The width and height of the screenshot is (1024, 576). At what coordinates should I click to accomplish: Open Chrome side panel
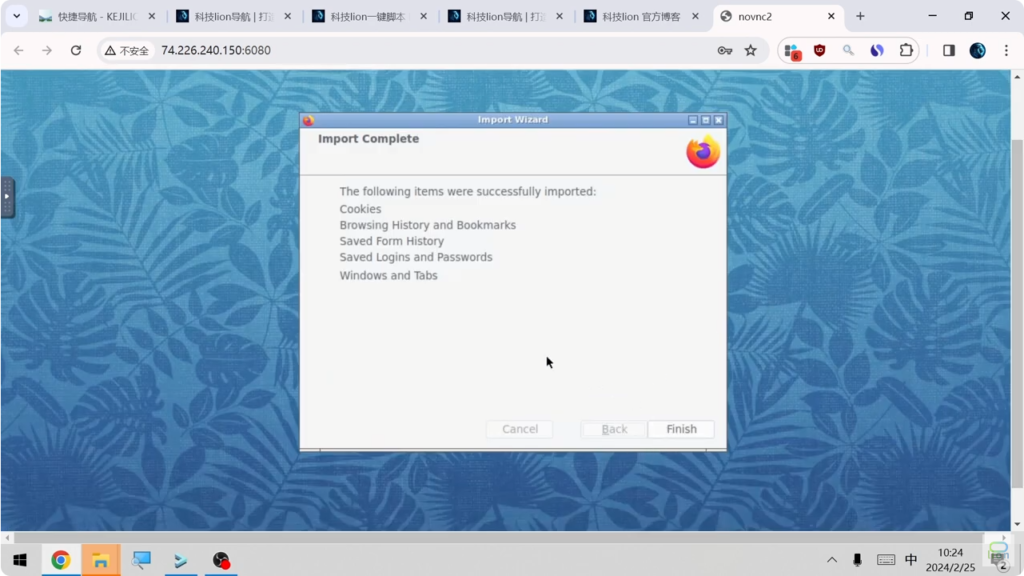click(949, 50)
